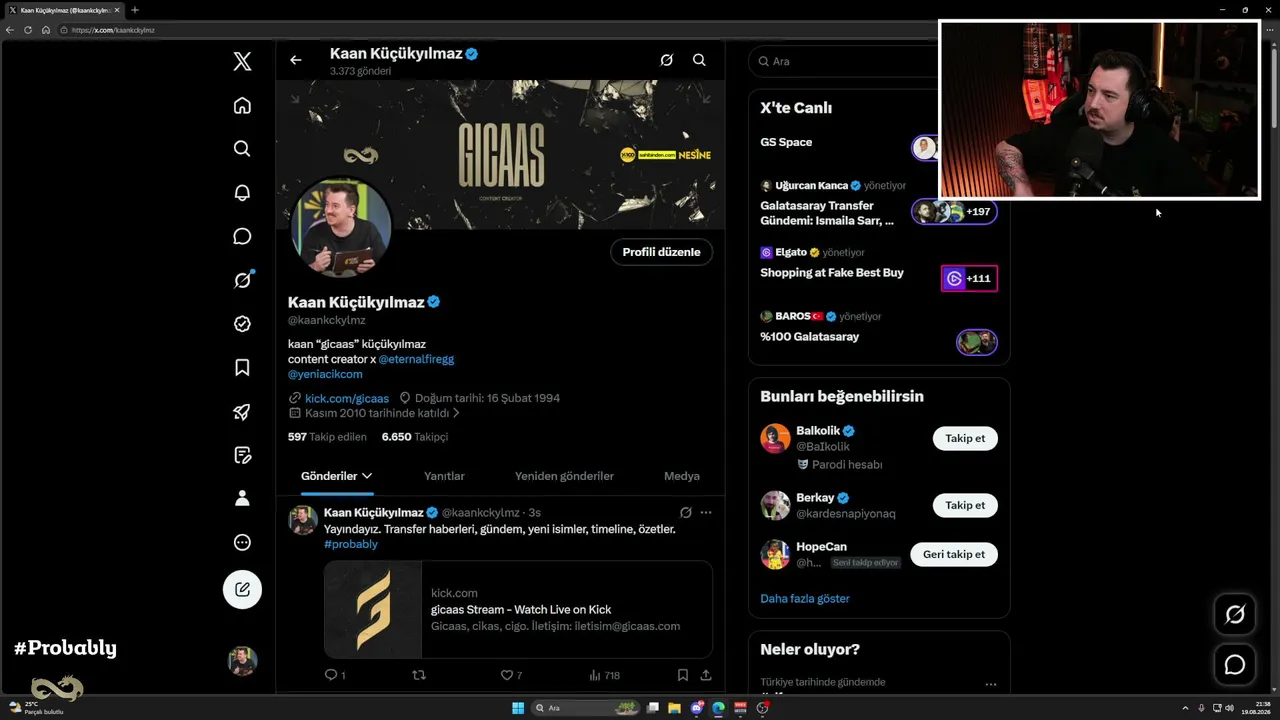Open Profile person icon in sidebar
The image size is (1280, 720).
[242, 498]
